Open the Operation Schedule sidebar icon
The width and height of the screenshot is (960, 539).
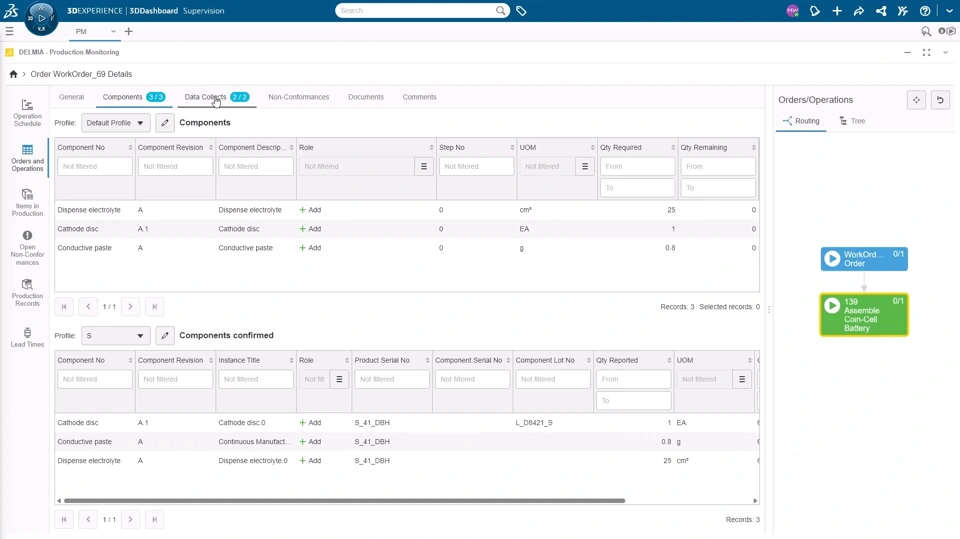(27, 113)
